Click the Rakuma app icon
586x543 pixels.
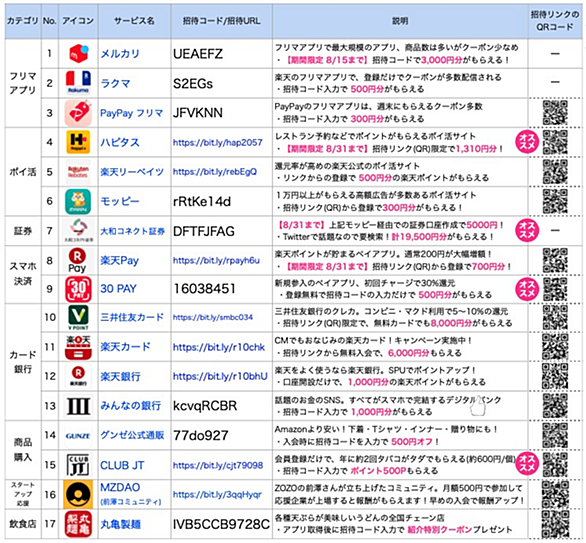point(78,83)
